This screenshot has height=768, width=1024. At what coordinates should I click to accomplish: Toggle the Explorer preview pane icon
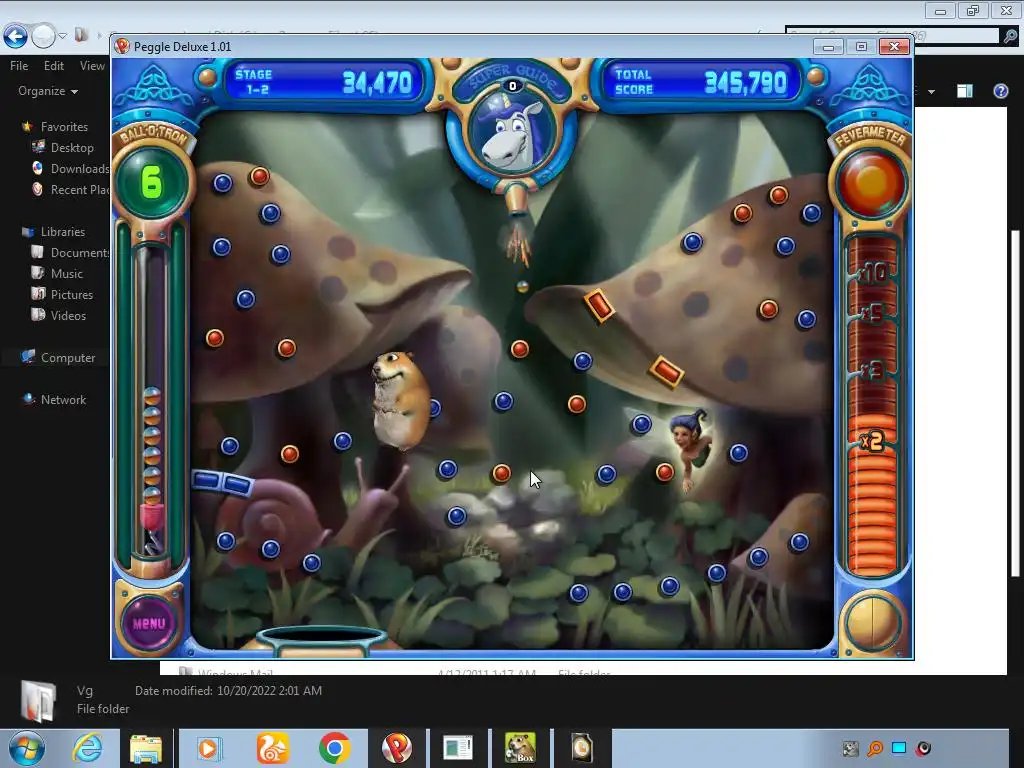tap(965, 91)
